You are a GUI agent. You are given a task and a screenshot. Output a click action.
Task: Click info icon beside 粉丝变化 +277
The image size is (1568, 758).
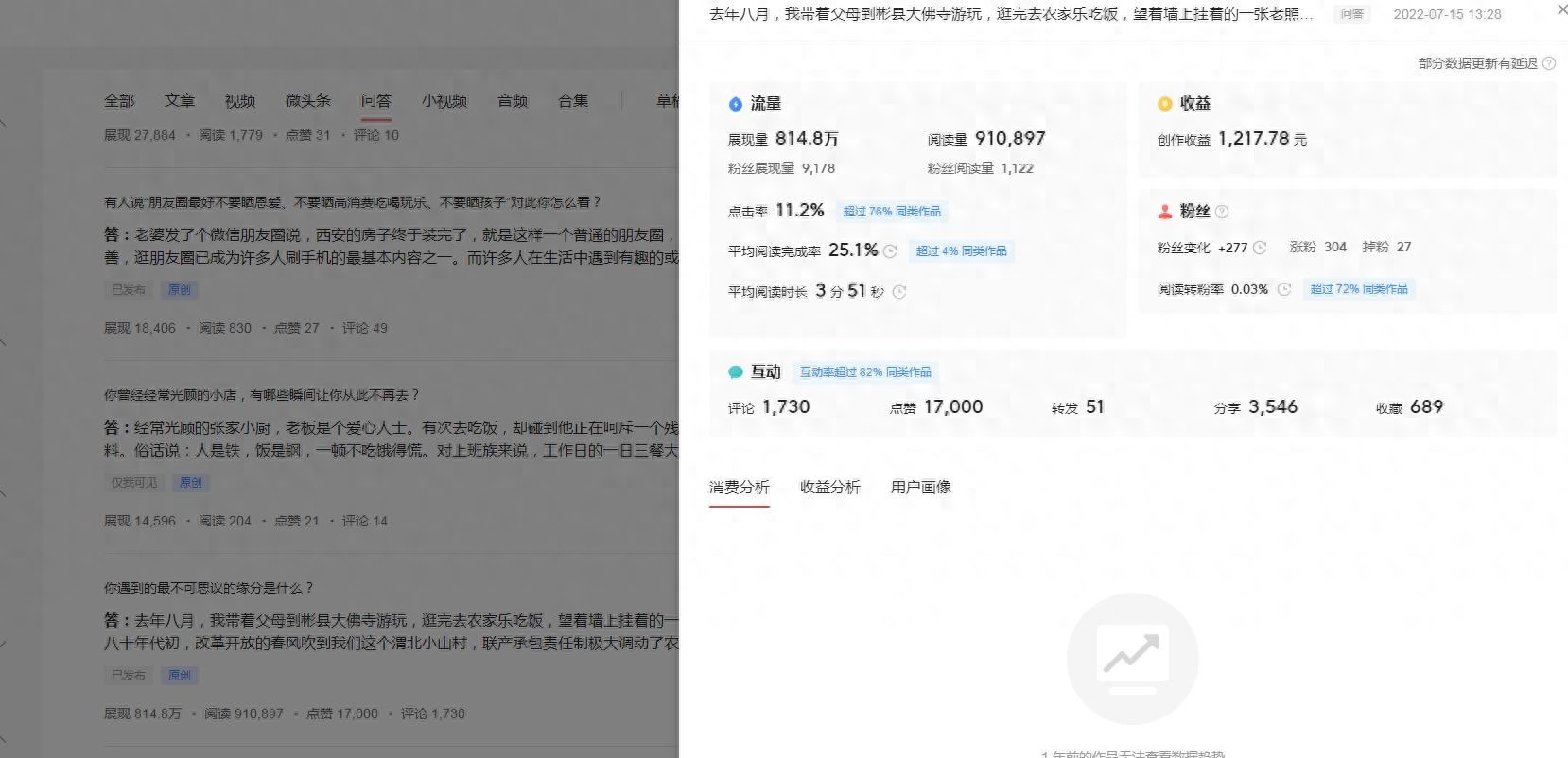coord(1260,248)
